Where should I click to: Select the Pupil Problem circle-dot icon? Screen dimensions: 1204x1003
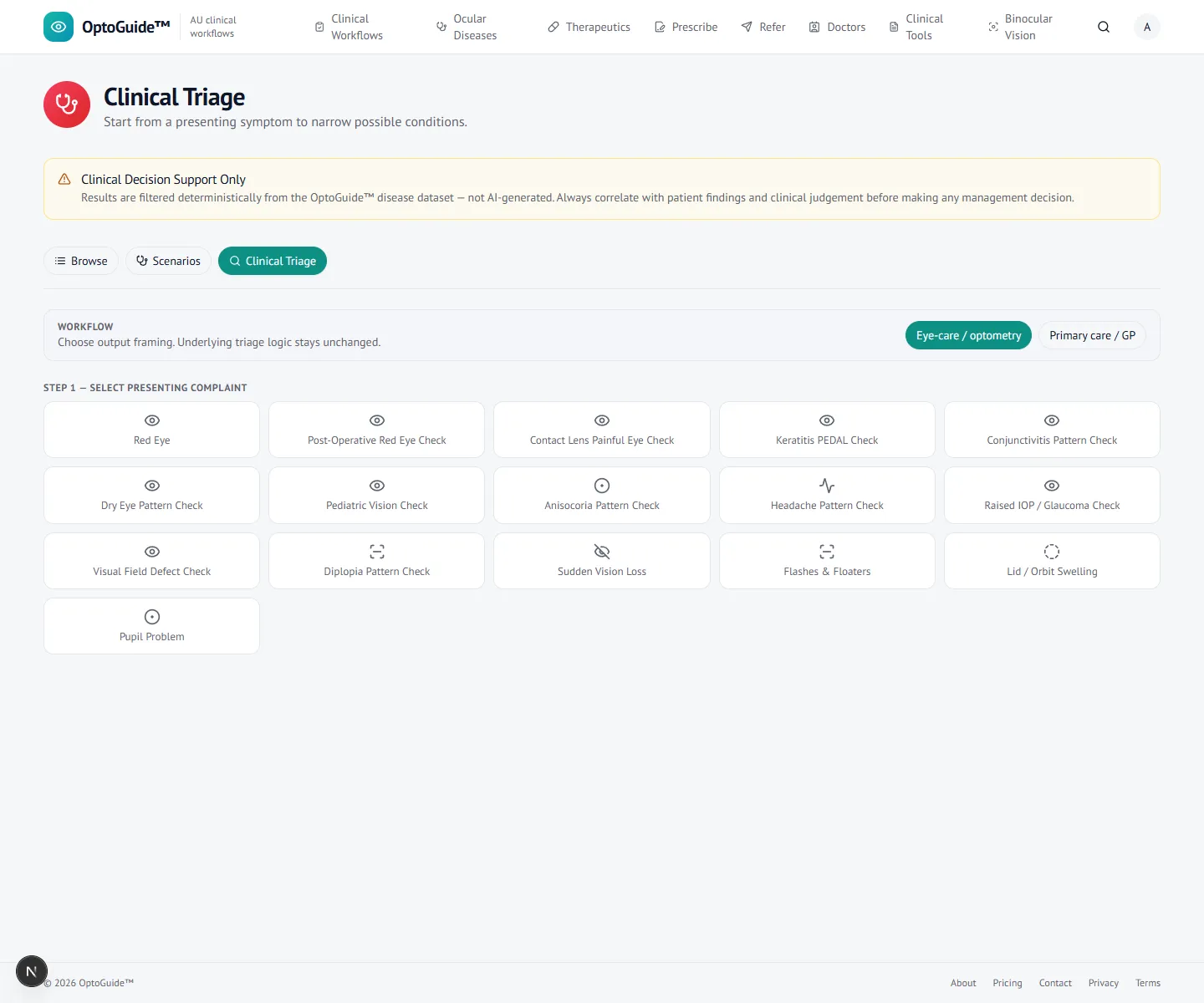[x=152, y=617]
